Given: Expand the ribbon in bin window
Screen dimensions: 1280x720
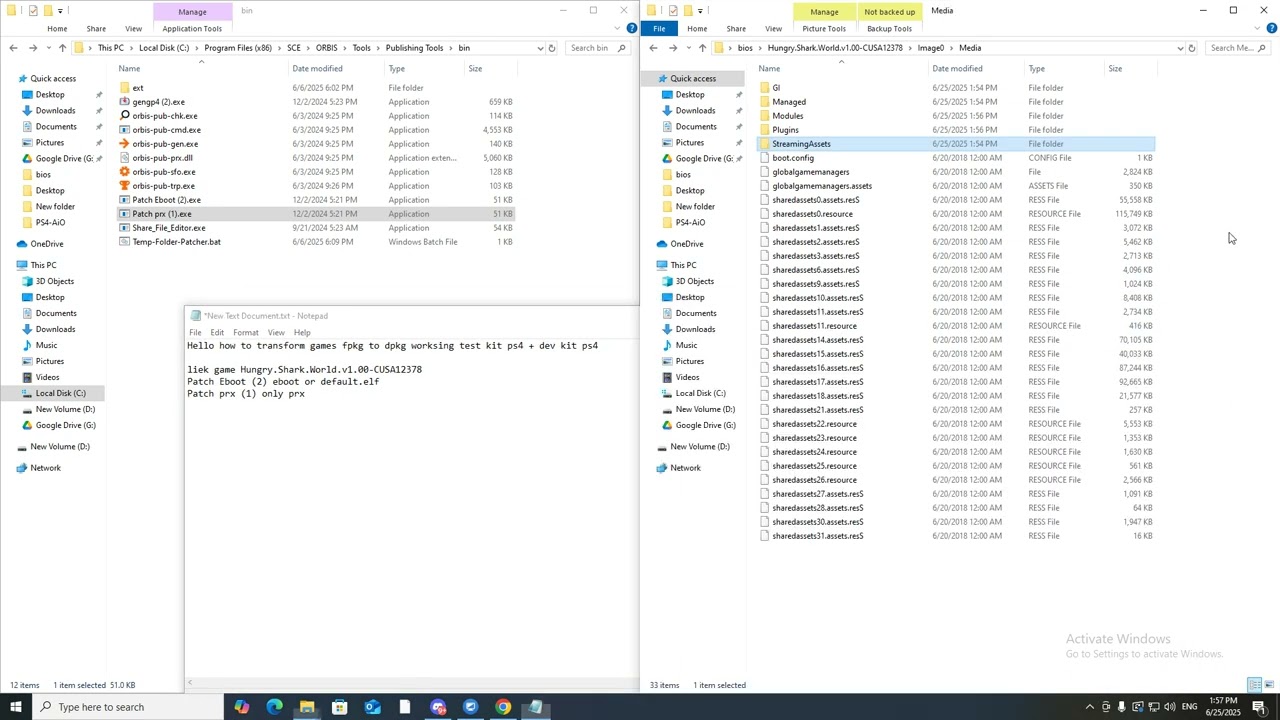Looking at the screenshot, I should pos(618,28).
